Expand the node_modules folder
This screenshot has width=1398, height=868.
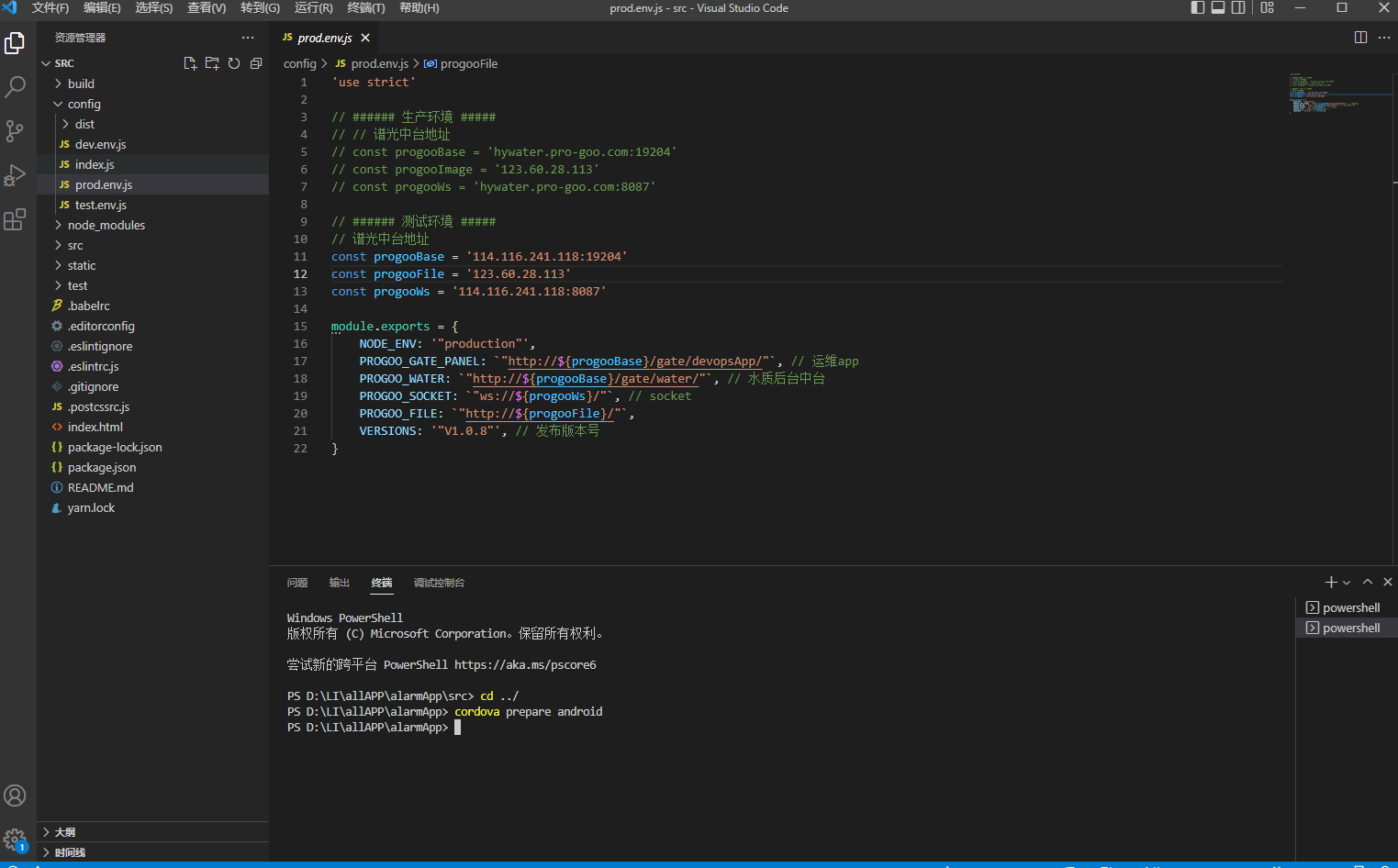click(106, 225)
